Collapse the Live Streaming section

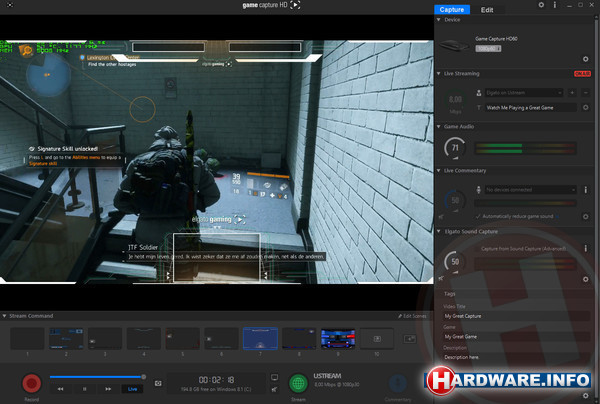(x=439, y=73)
